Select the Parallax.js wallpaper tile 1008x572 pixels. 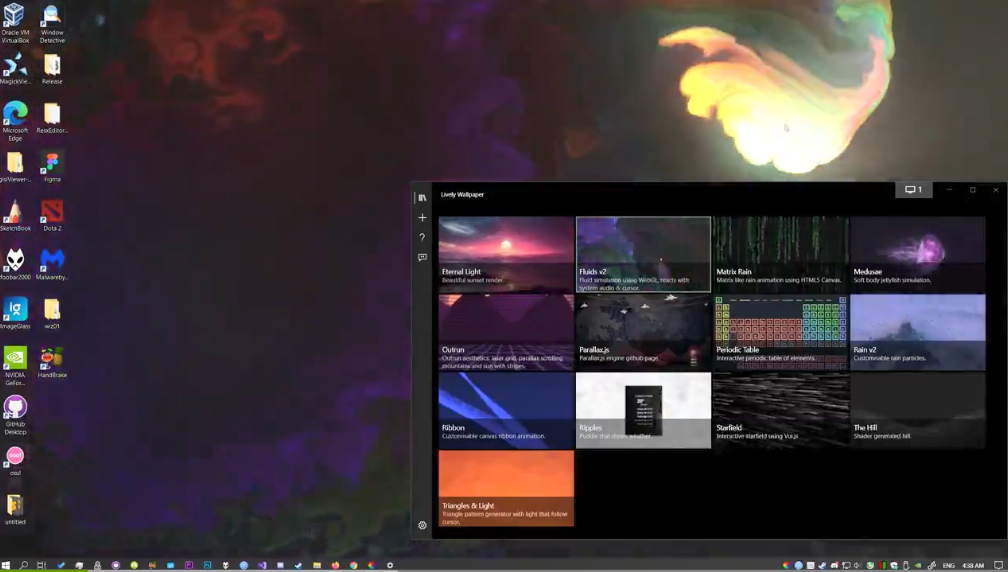point(644,332)
